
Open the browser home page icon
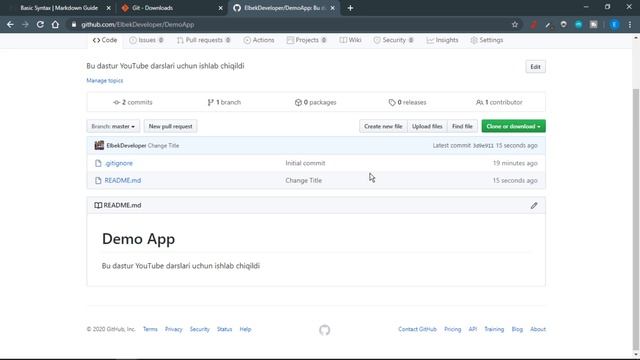(55, 24)
